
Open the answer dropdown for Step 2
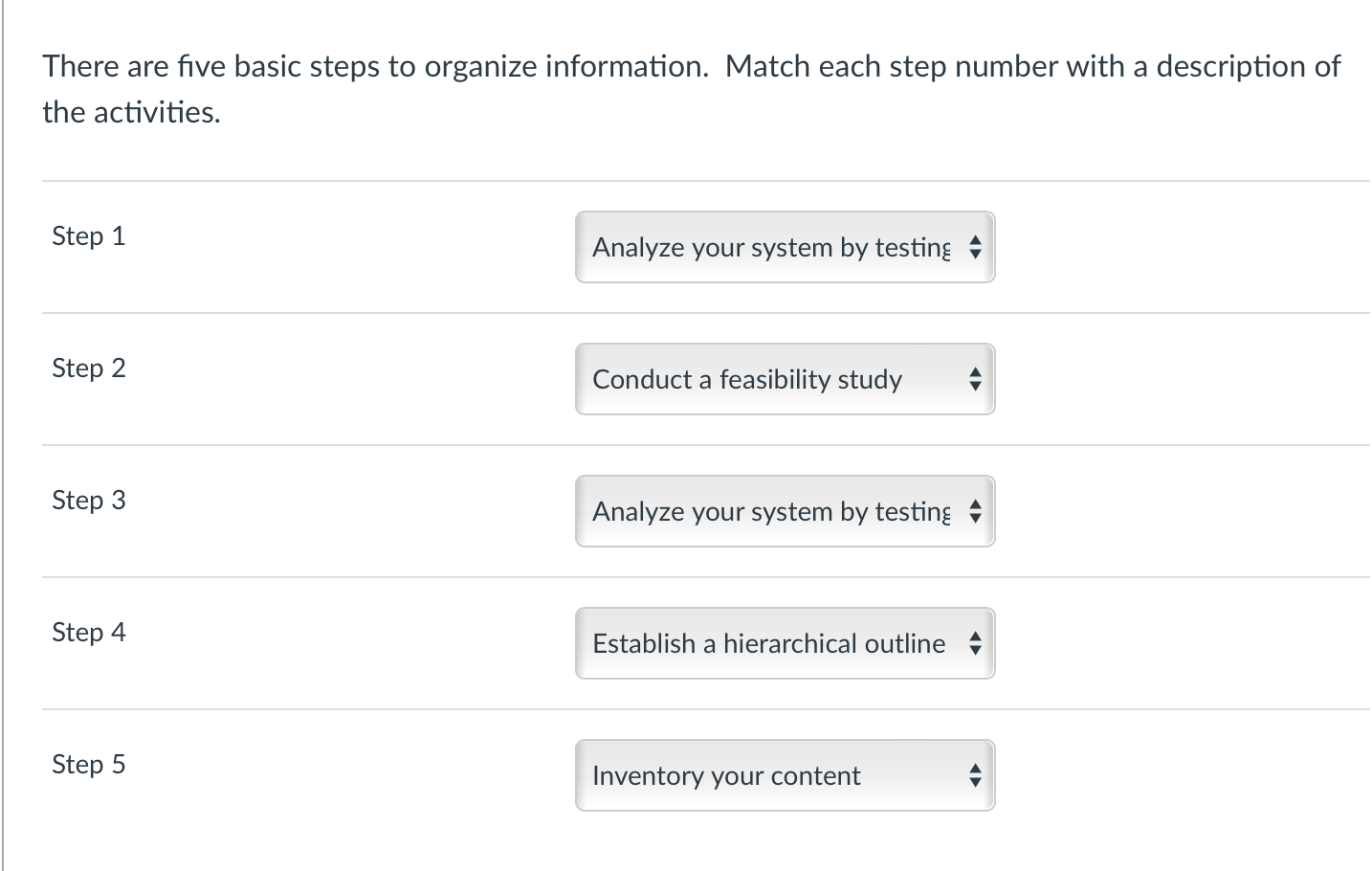click(x=785, y=380)
